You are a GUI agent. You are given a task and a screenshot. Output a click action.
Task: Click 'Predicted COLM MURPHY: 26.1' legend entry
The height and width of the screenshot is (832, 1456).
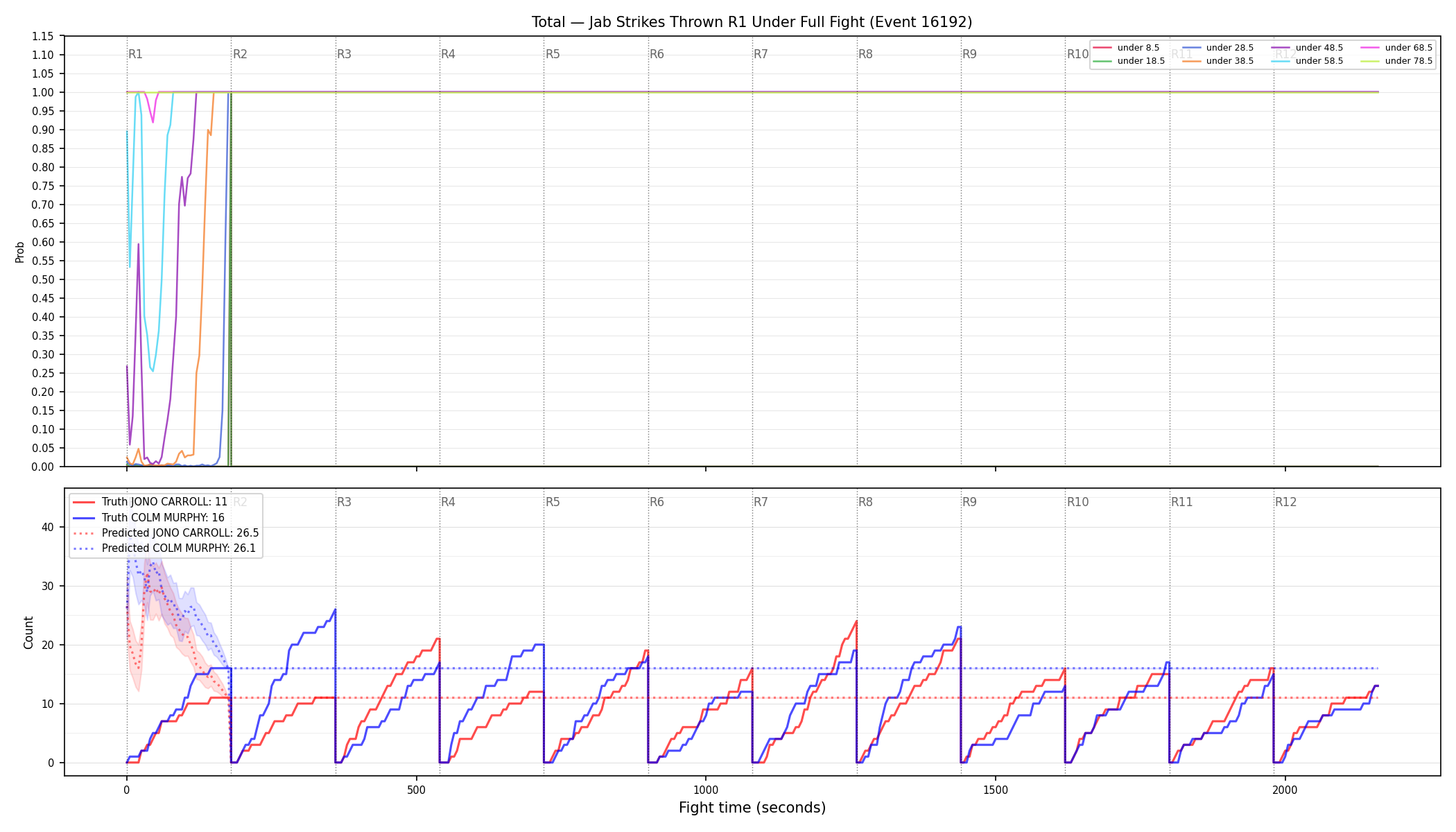coord(179,548)
